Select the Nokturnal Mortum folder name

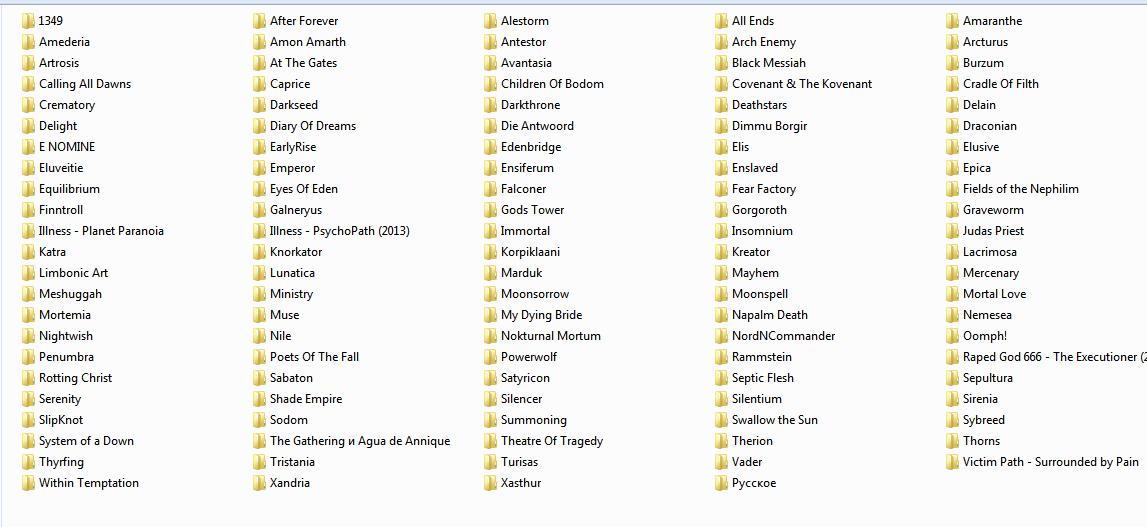click(x=551, y=336)
